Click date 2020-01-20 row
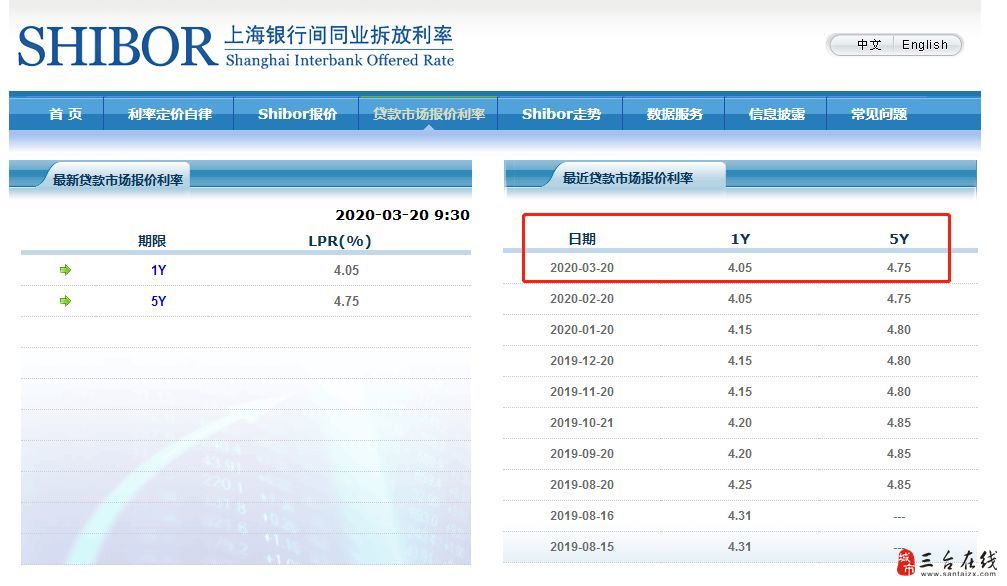 pyautogui.click(x=582, y=330)
